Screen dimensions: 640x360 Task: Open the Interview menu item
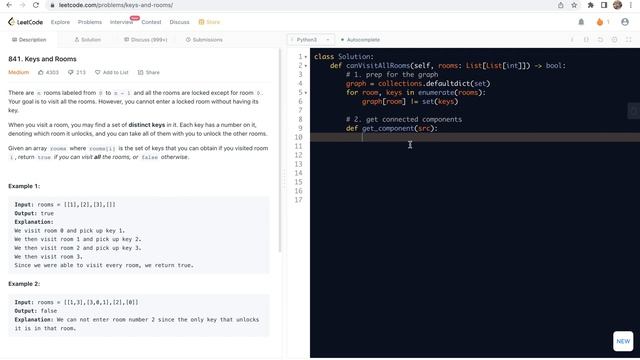[121, 22]
